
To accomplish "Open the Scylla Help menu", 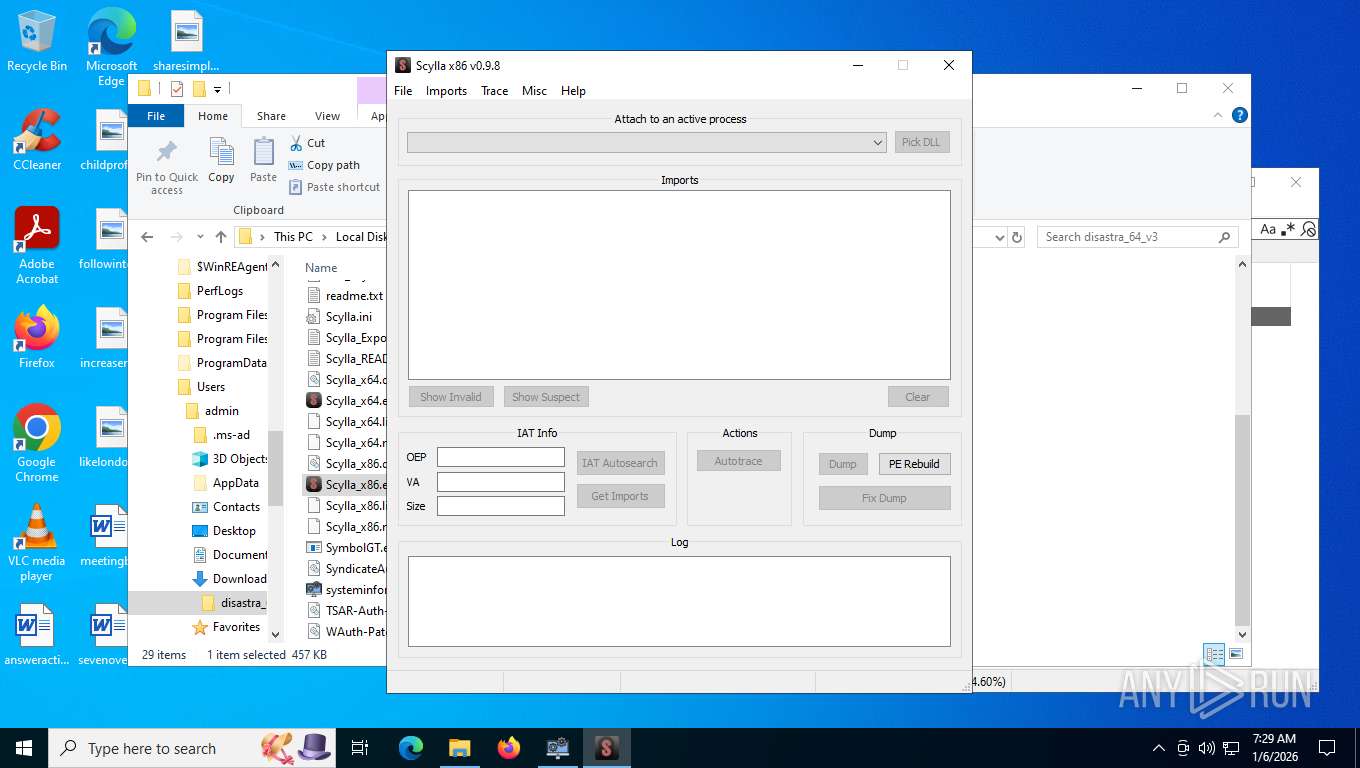I will pos(573,91).
